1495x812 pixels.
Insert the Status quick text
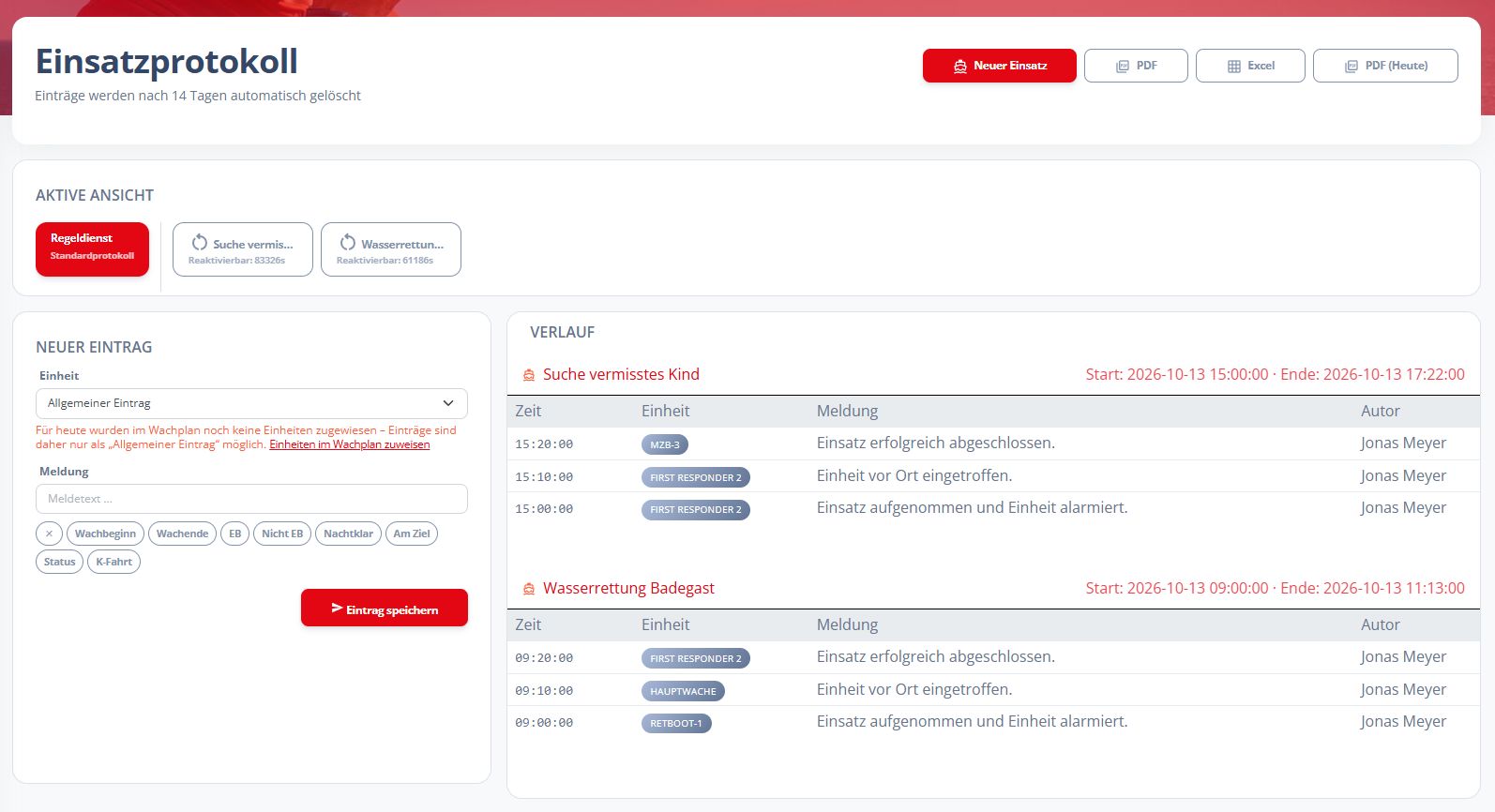point(59,562)
